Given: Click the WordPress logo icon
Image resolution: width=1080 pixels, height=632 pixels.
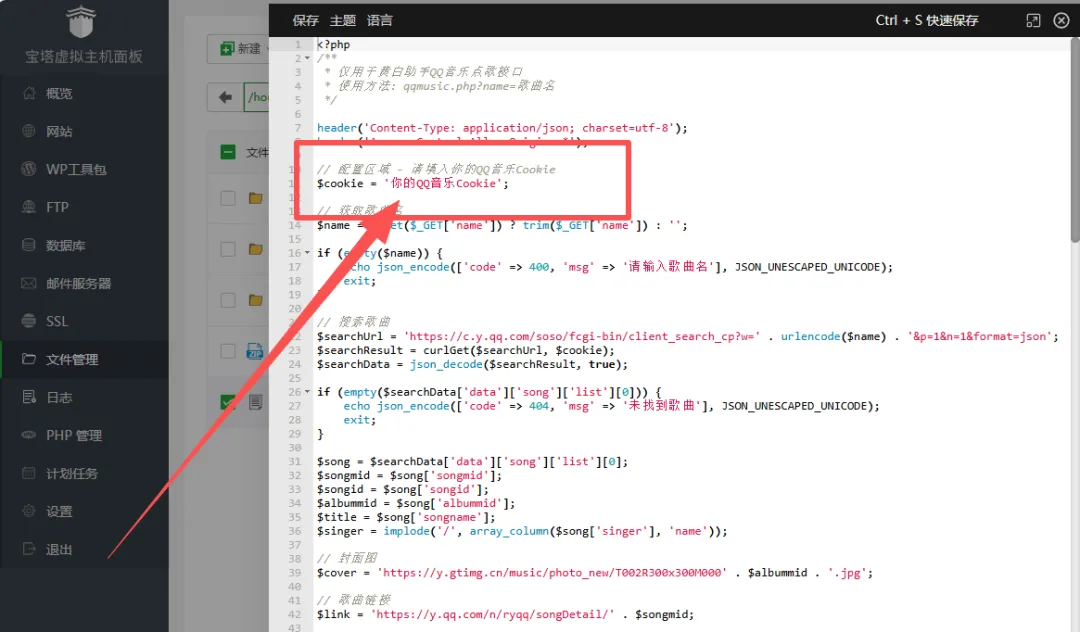Looking at the screenshot, I should (29, 169).
